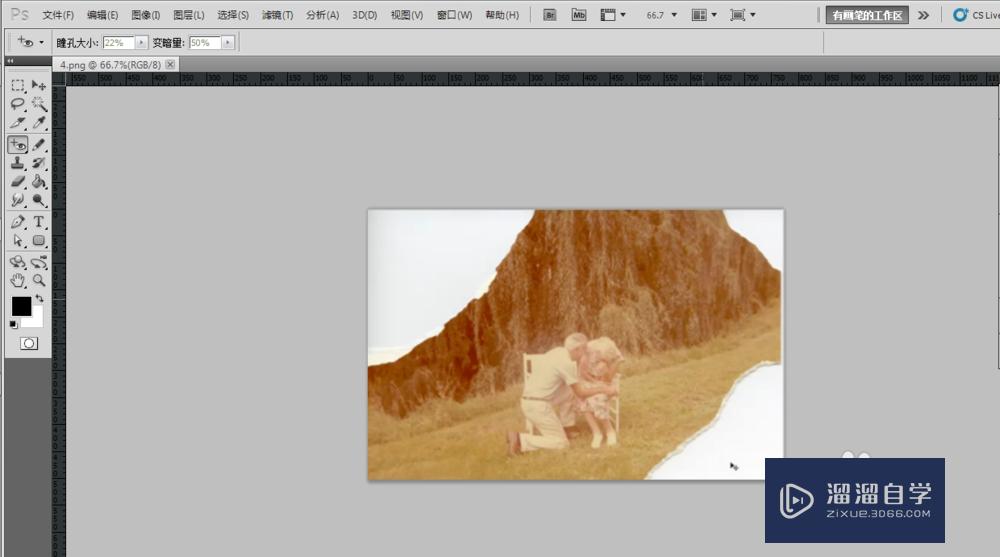Select the Pen tool
The image size is (1000, 557).
pyautogui.click(x=18, y=222)
